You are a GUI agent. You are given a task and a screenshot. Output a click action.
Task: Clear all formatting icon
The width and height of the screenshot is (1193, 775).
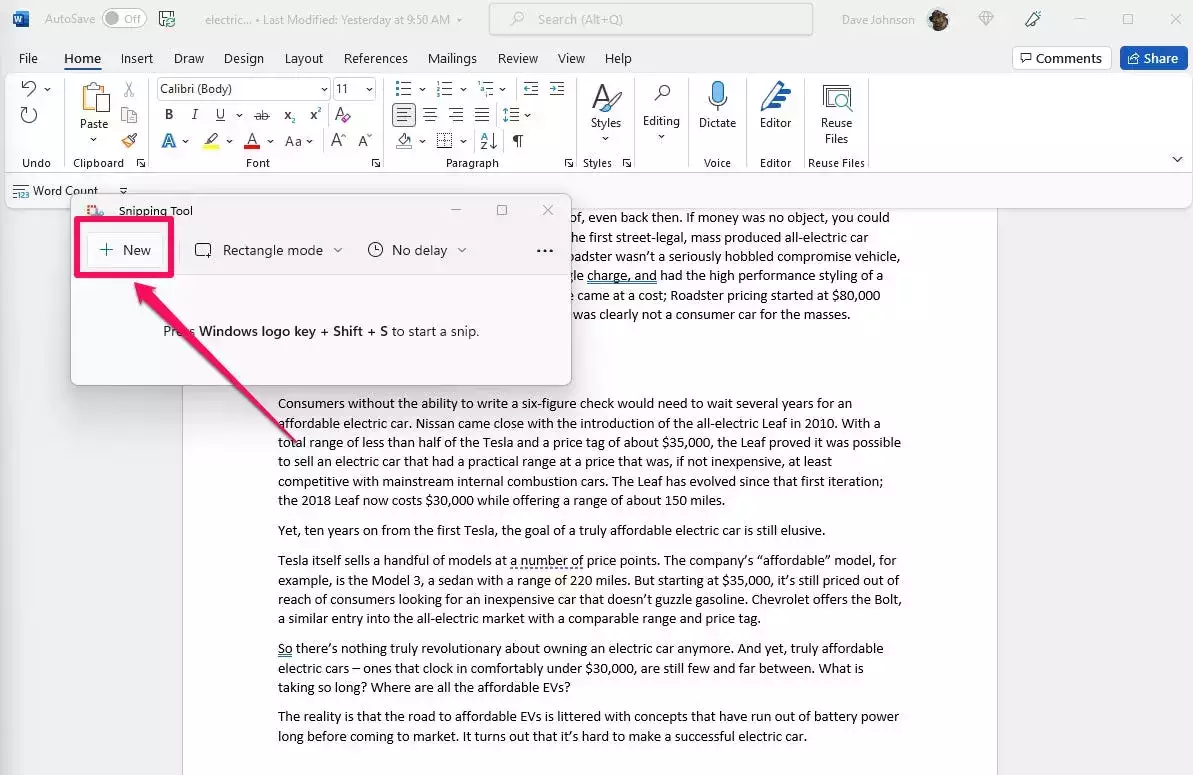(x=342, y=115)
